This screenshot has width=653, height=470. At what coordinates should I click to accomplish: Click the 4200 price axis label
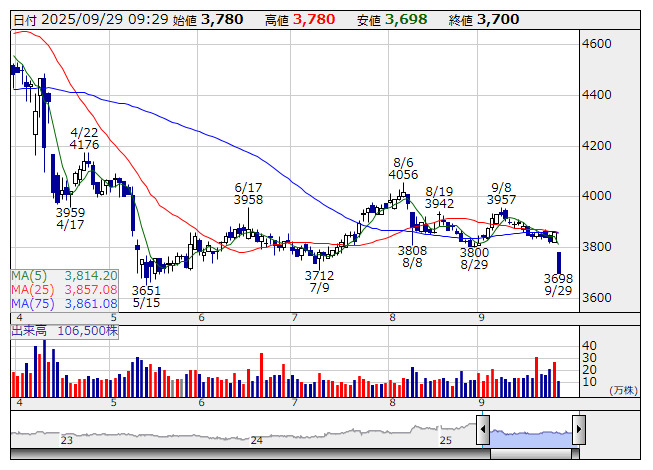pyautogui.click(x=597, y=146)
